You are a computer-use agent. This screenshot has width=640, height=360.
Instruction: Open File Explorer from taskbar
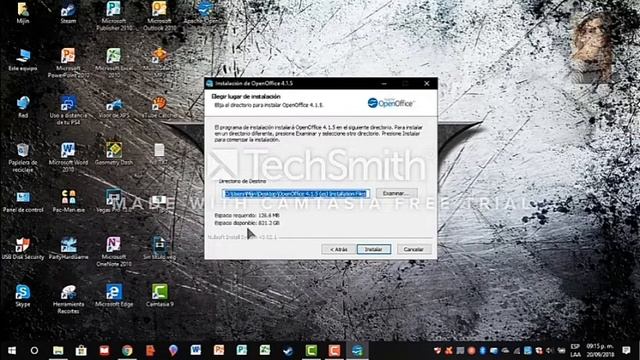click(58, 351)
